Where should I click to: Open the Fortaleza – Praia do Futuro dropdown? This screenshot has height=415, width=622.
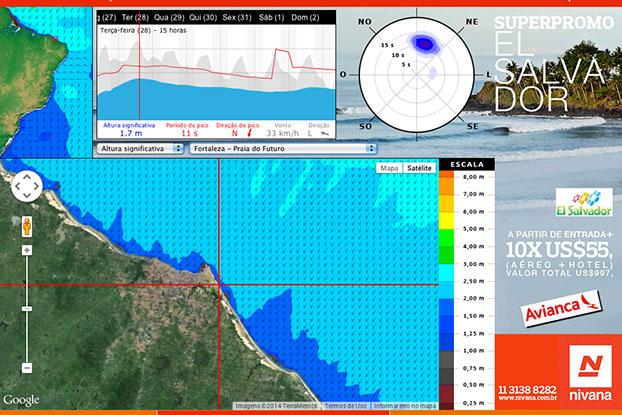[283, 148]
